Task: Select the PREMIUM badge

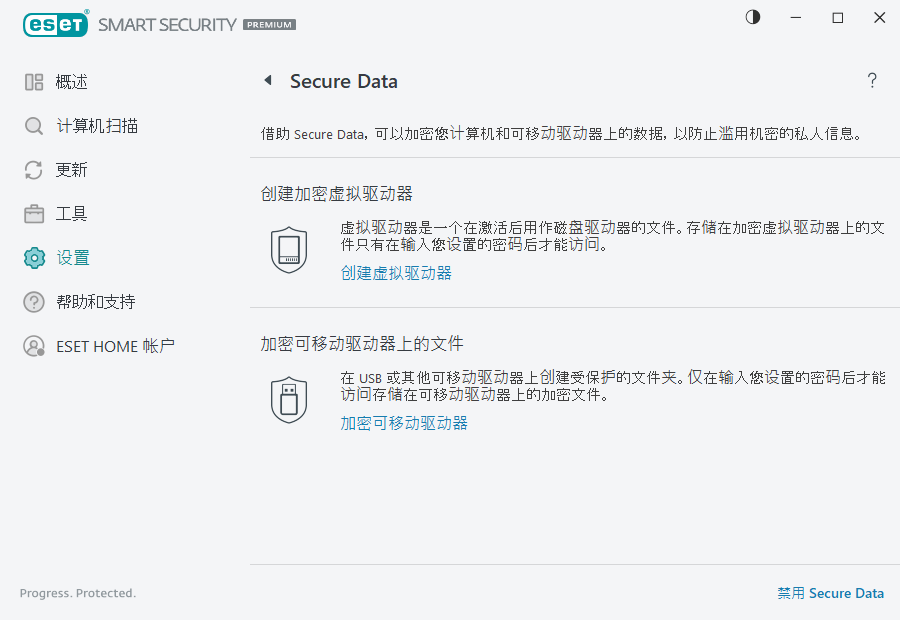Action: pyautogui.click(x=267, y=25)
